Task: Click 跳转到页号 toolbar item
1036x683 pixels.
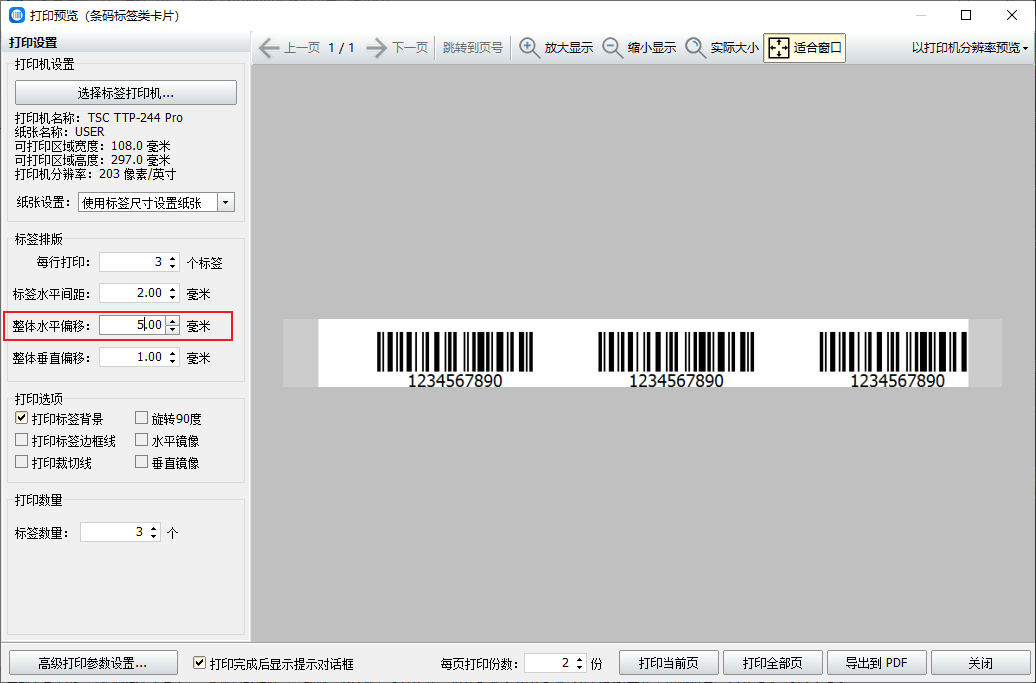Action: tap(472, 48)
